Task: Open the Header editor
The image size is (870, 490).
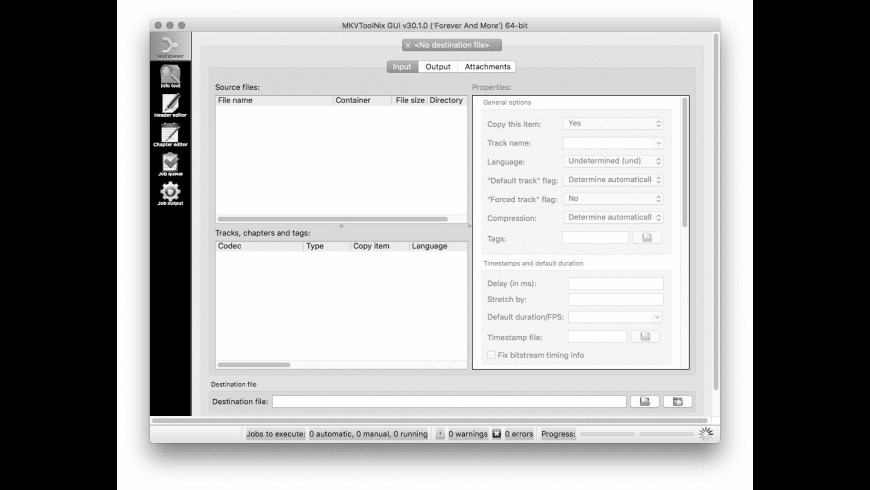Action: (x=170, y=105)
